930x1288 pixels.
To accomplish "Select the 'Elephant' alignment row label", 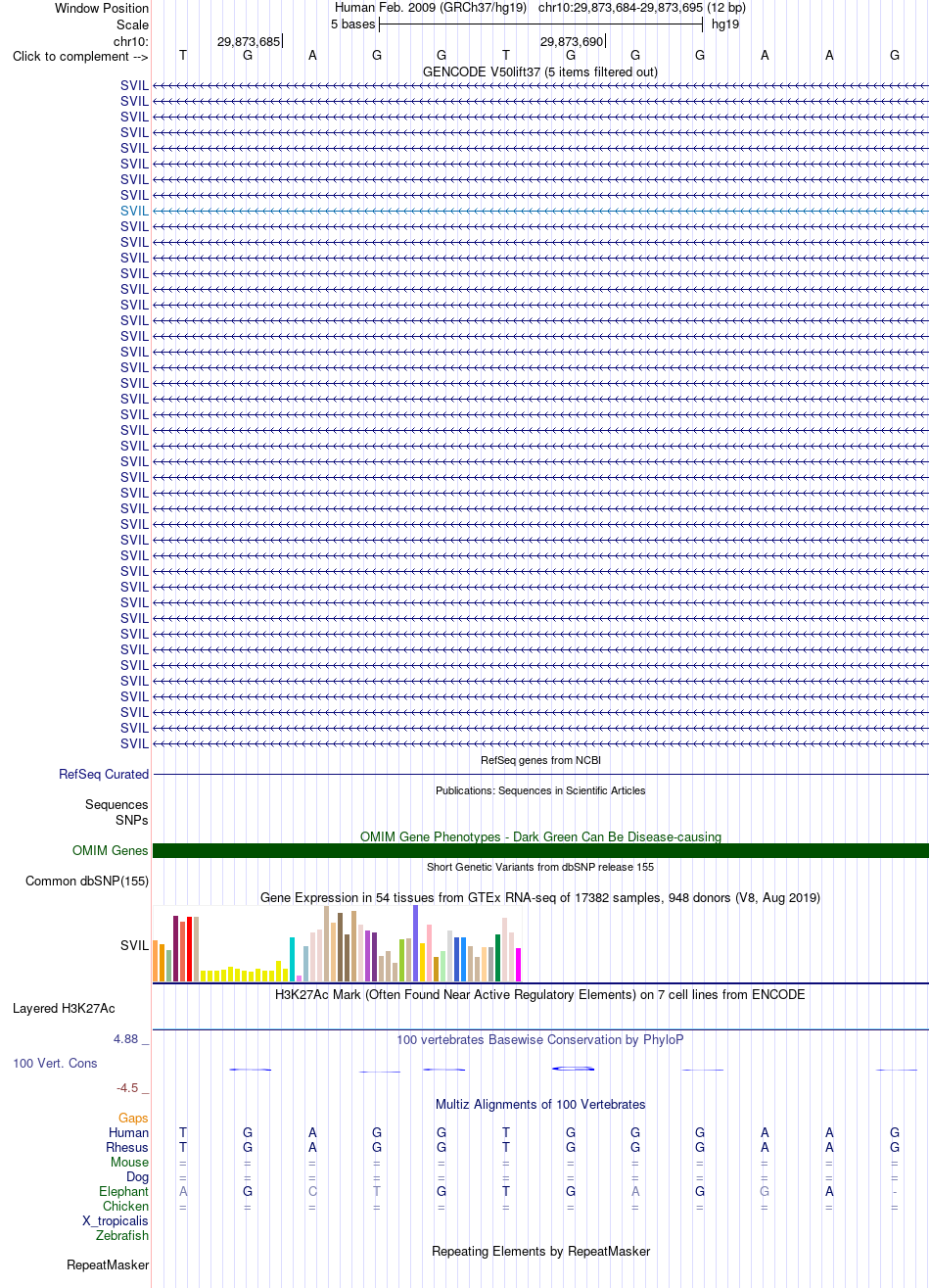I will 123,1191.
